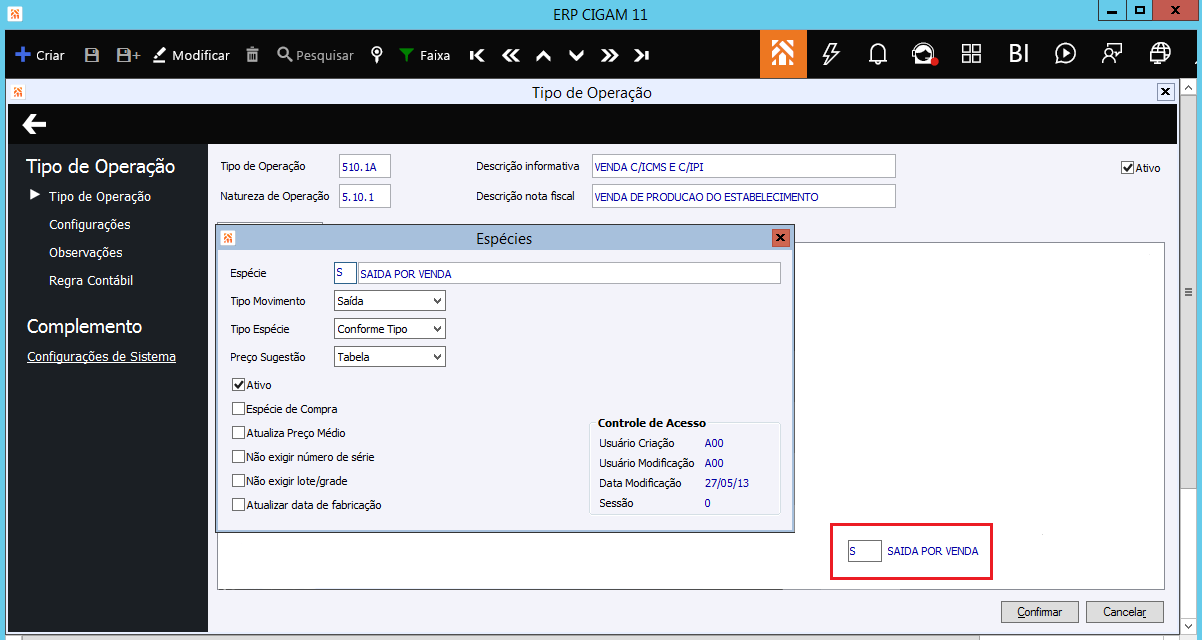Click the up chevron navigation icon

pyautogui.click(x=543, y=55)
